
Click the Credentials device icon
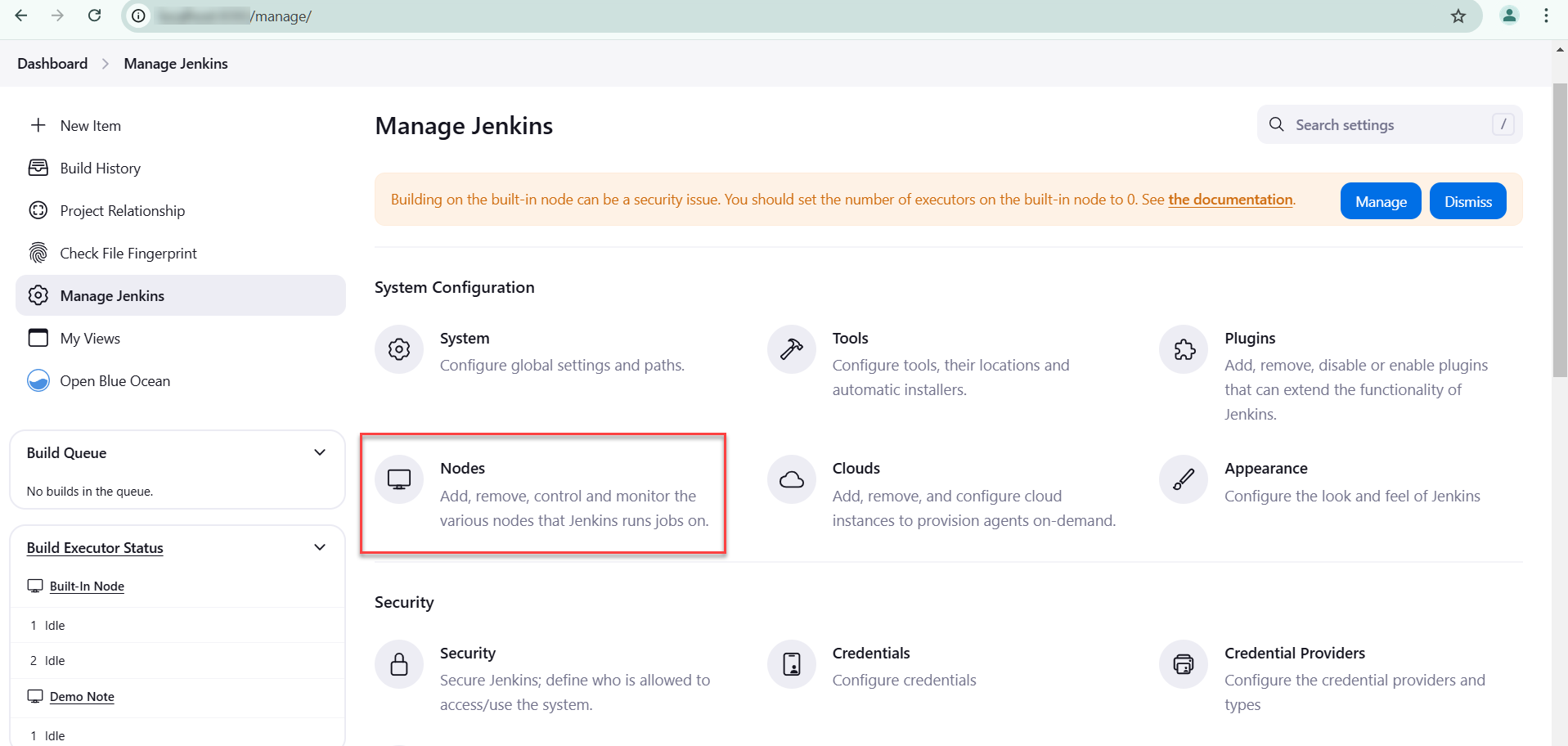coord(792,664)
